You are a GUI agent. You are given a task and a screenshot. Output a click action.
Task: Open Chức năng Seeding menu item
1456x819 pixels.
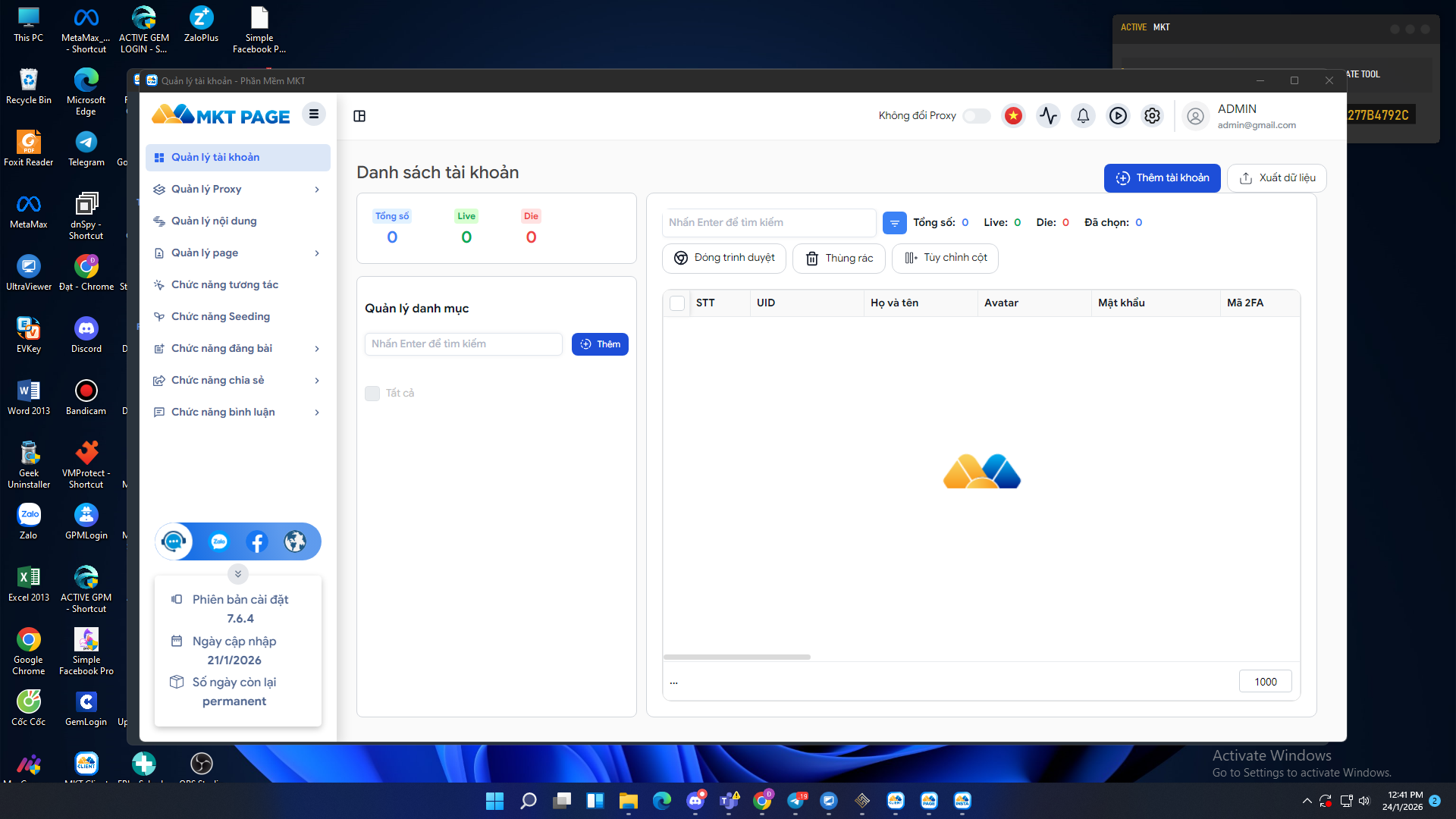pos(238,317)
